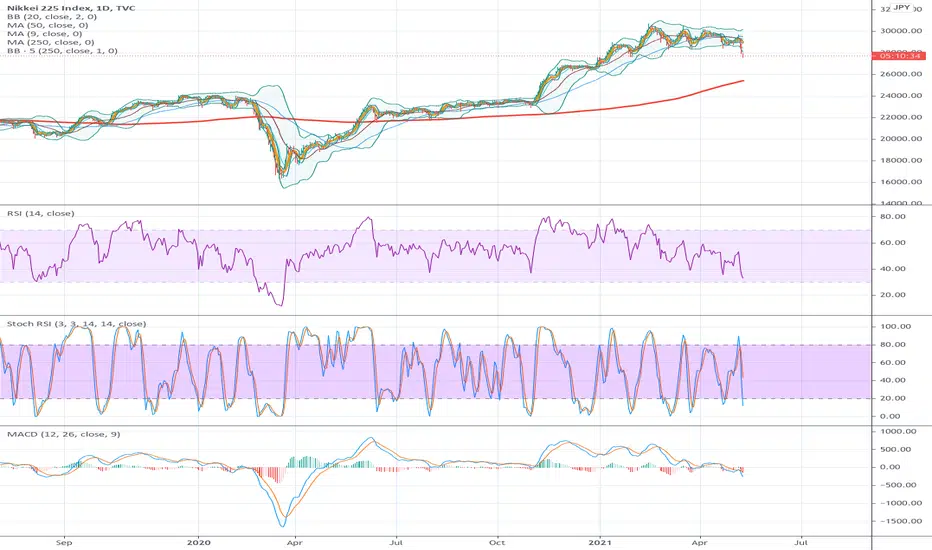932x550 pixels.
Task: Click the 20.00 label on the Stoch RSI axis
Action: pyautogui.click(x=893, y=398)
